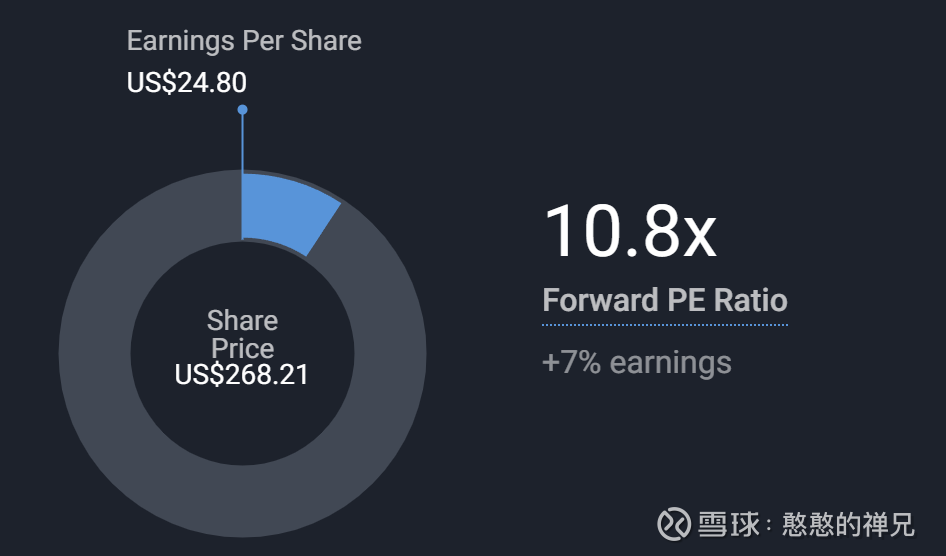Click the gray word earnings beside +7%
The width and height of the screenshot is (946, 556).
coord(670,363)
